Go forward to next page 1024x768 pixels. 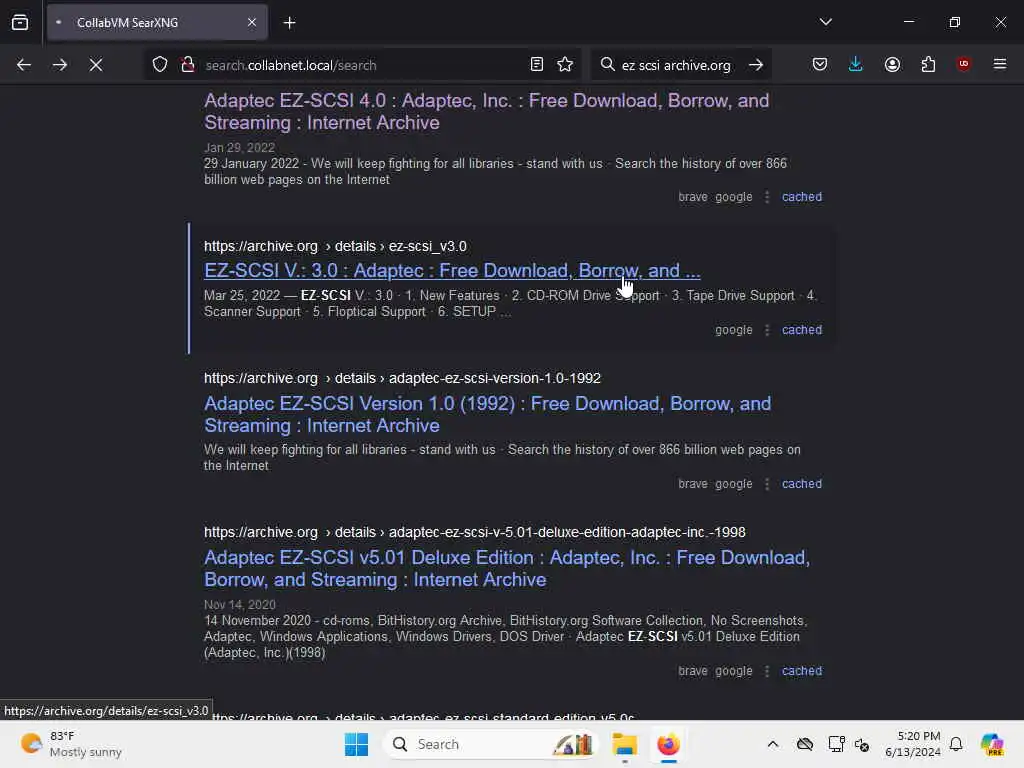(59, 65)
